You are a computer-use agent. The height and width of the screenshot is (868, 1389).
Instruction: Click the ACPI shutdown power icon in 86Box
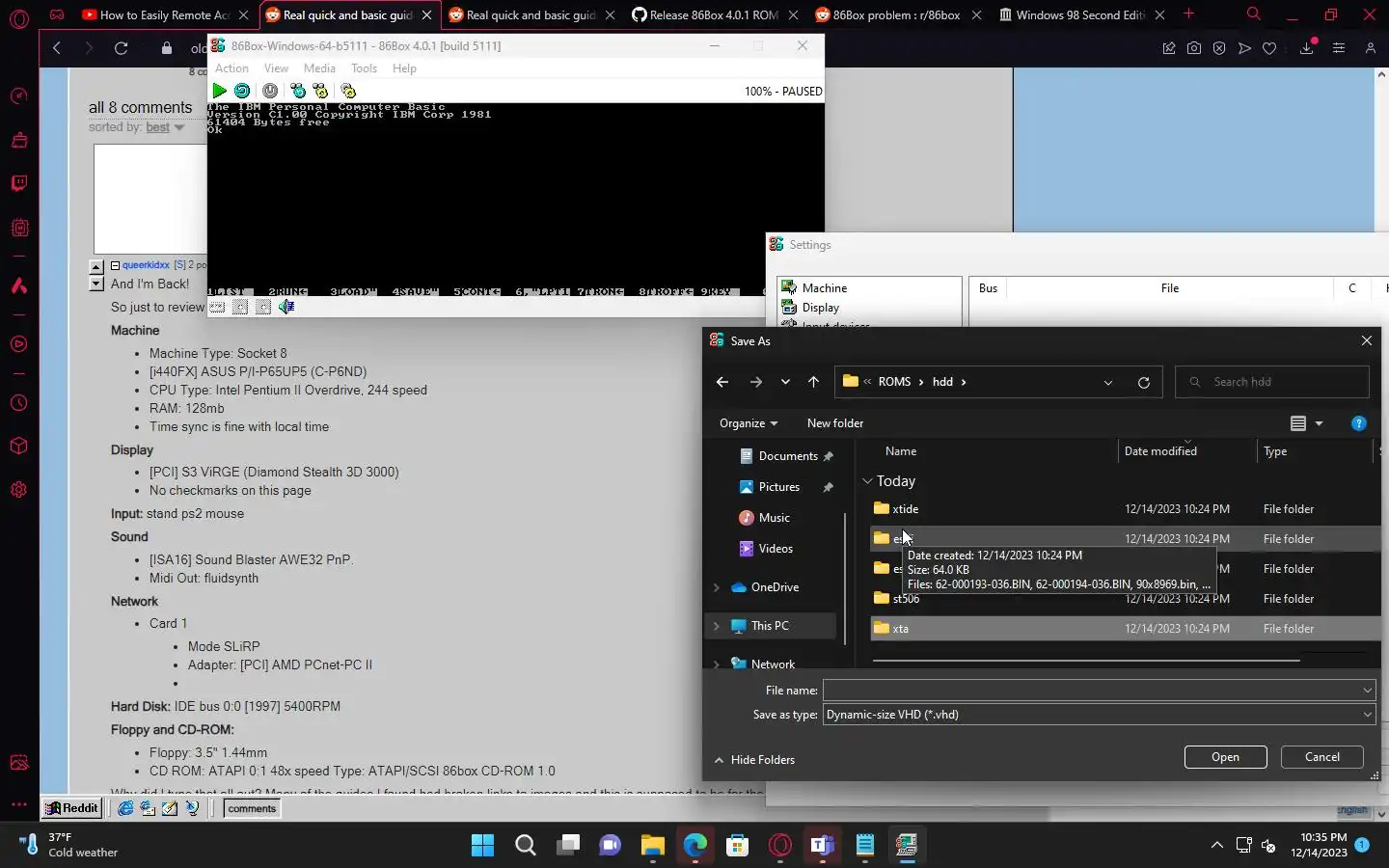coord(270,91)
